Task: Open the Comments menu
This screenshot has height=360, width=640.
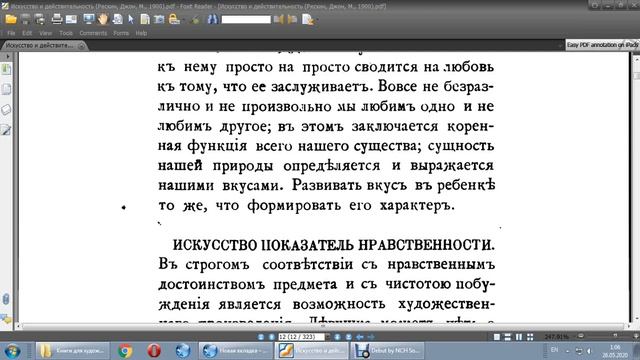Action: tap(93, 33)
